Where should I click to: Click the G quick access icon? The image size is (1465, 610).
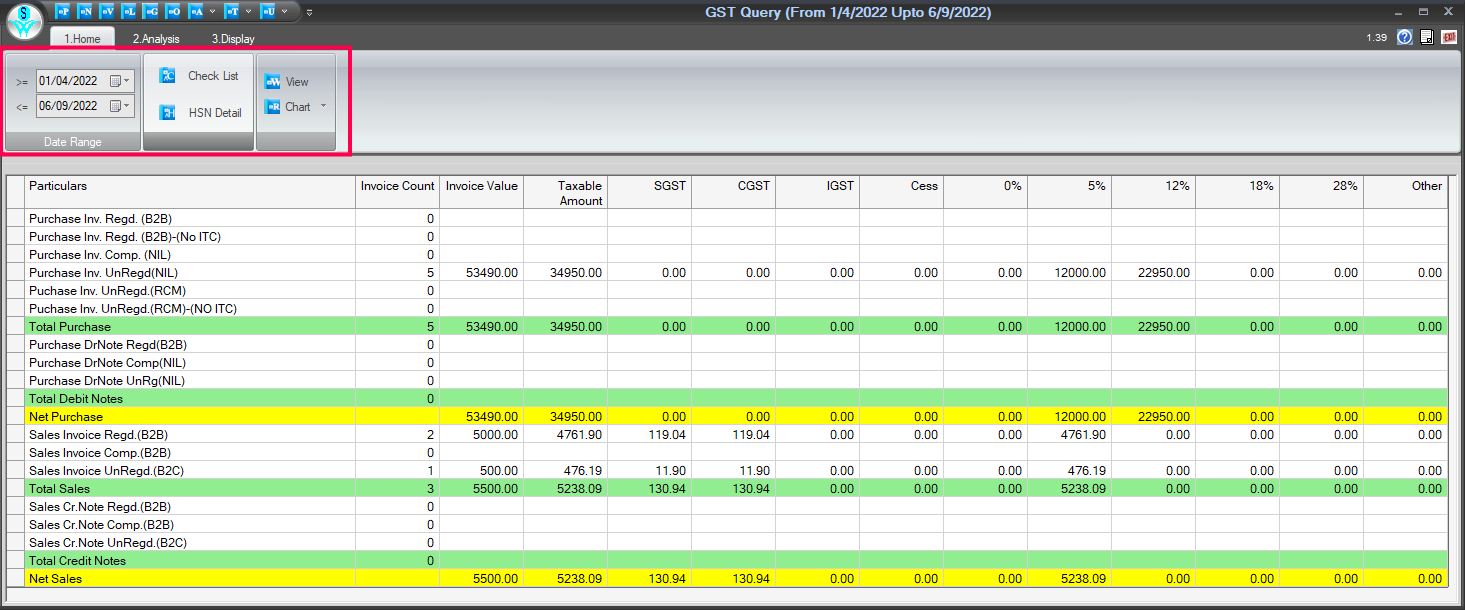151,11
